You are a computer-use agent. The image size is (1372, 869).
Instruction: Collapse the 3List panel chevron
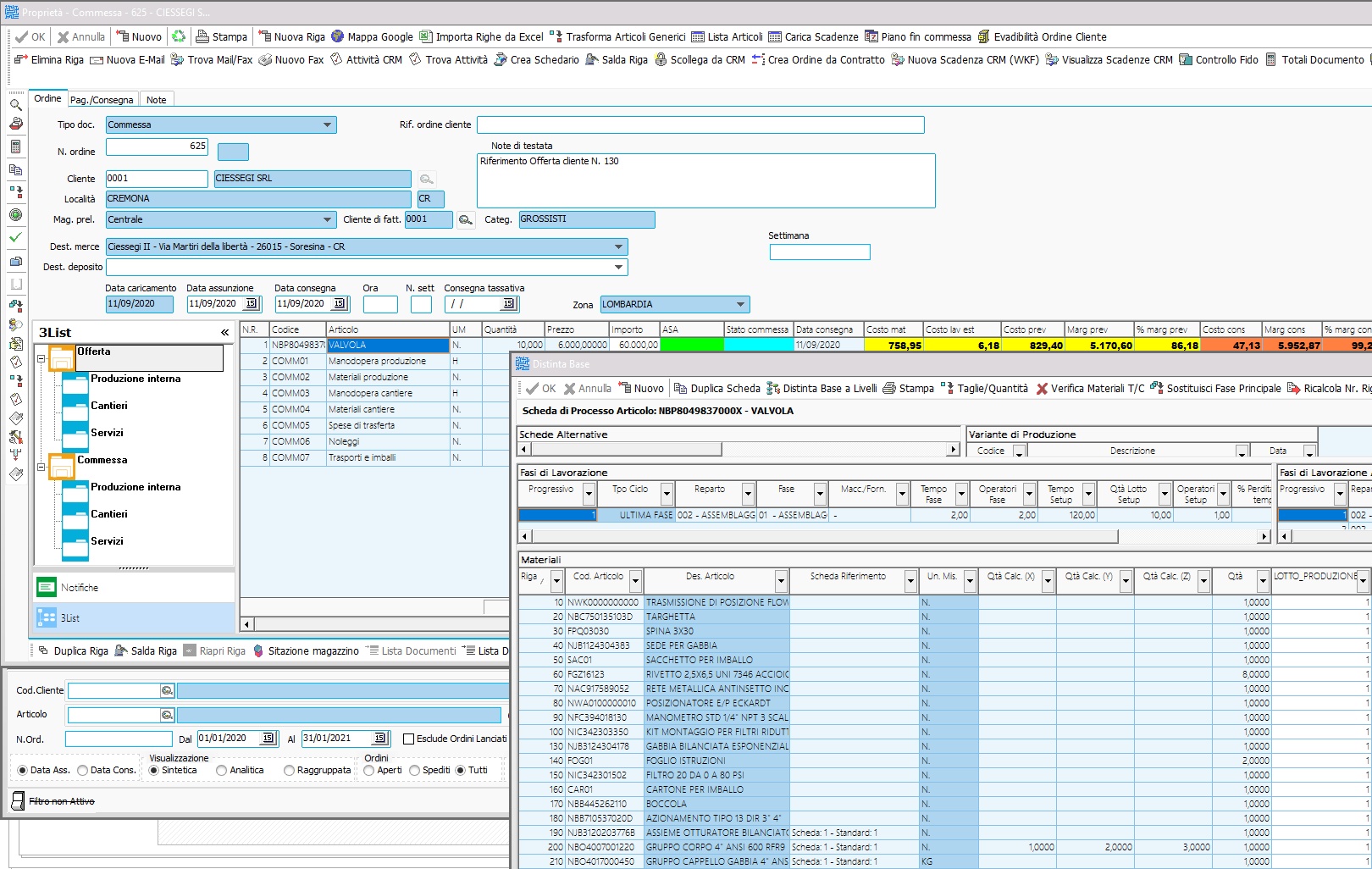(224, 333)
